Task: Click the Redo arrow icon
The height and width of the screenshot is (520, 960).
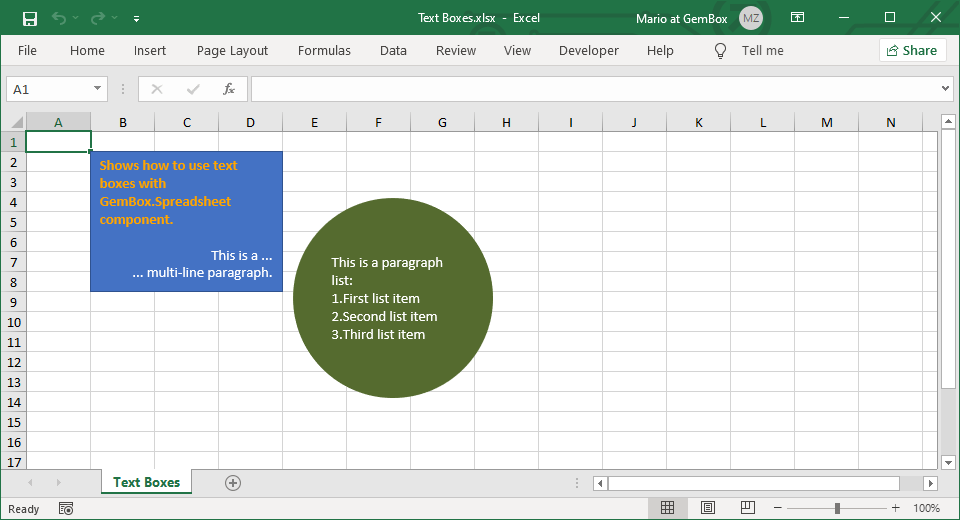Action: (97, 18)
